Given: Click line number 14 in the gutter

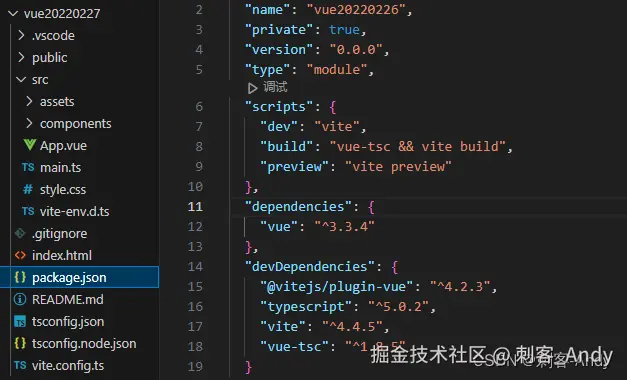Looking at the screenshot, I should pos(195,266).
